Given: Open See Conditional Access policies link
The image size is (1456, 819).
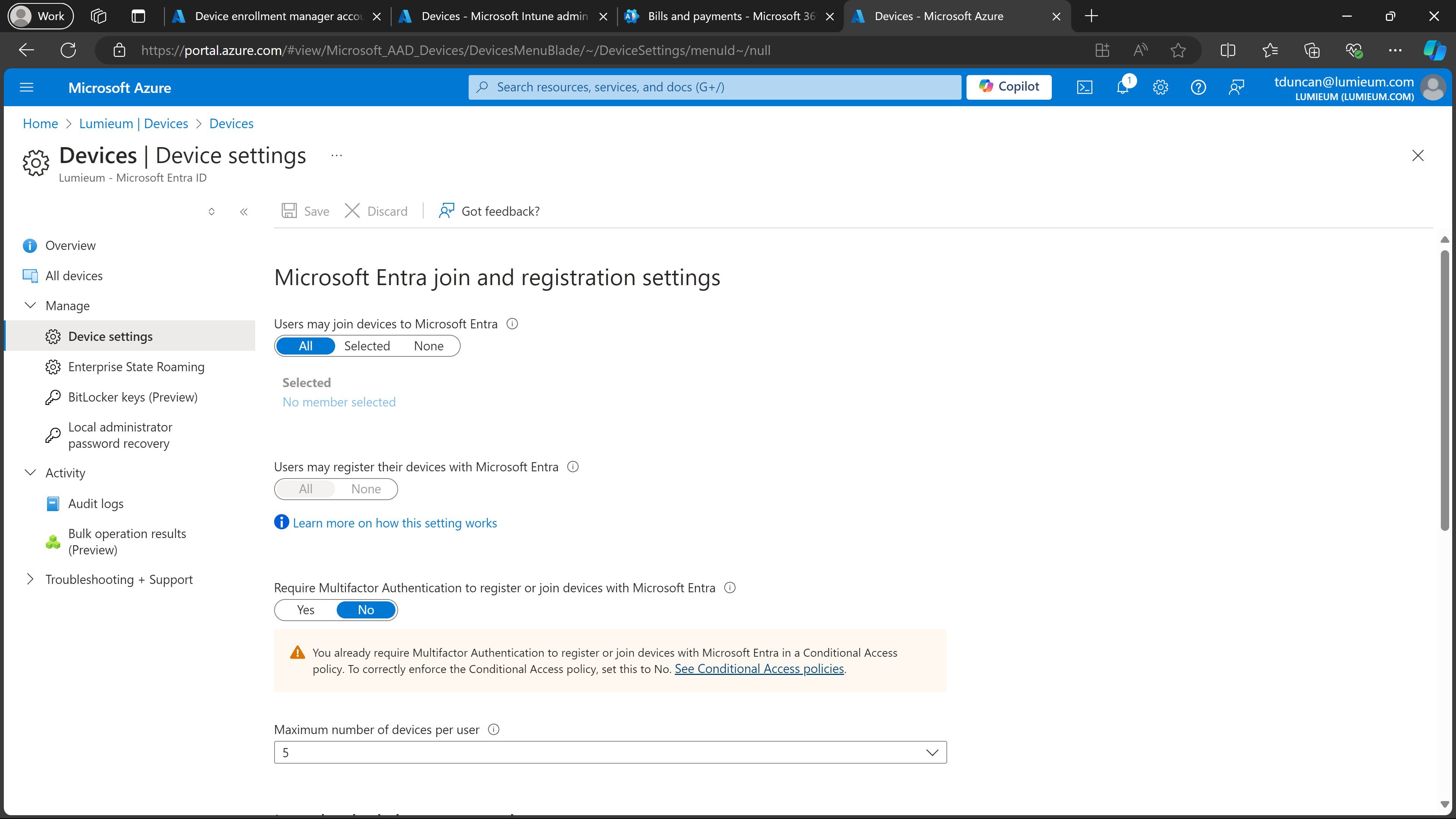Looking at the screenshot, I should (x=759, y=668).
